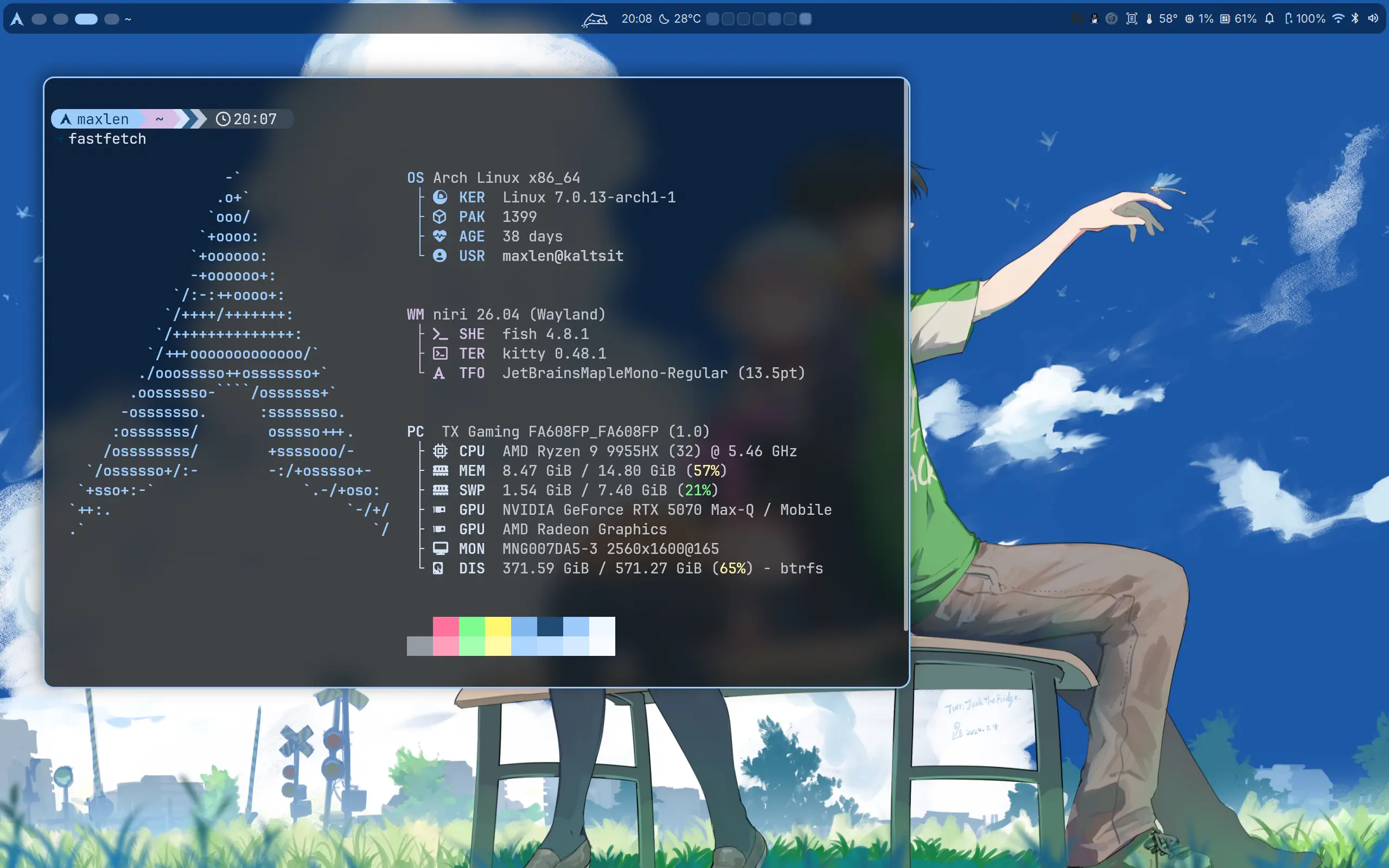This screenshot has width=1389, height=868.
Task: Click "MNG007DA5-3 2560x1600@165" monitor text
Action: pyautogui.click(x=611, y=549)
